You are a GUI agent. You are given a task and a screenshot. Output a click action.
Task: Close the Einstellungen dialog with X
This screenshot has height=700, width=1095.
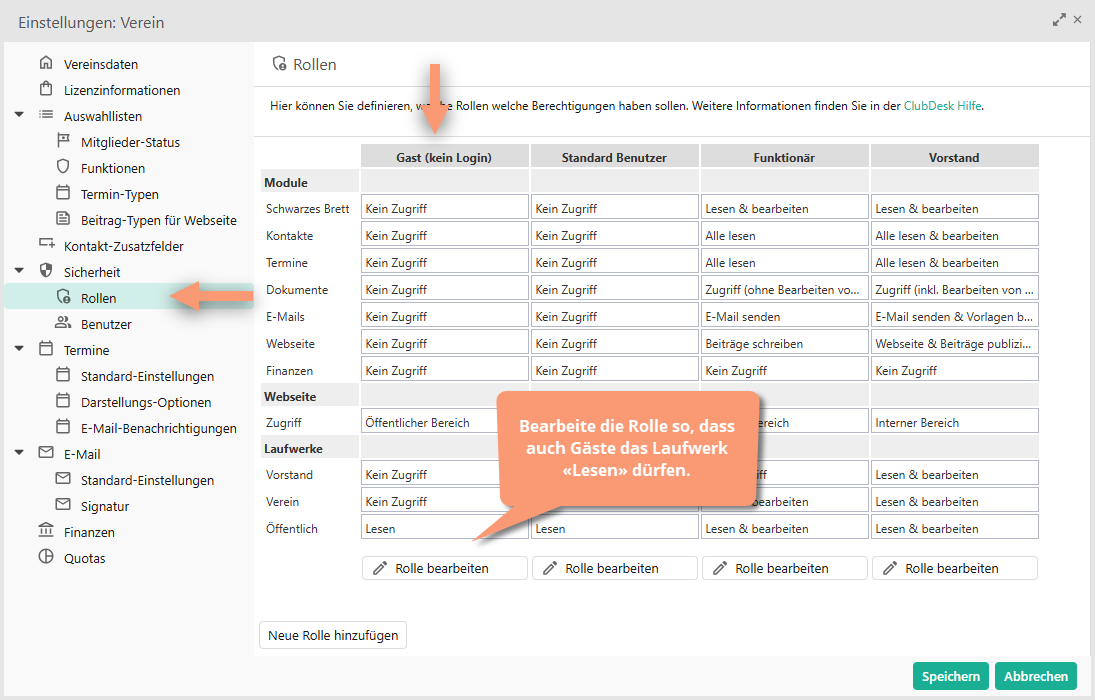click(x=1078, y=20)
